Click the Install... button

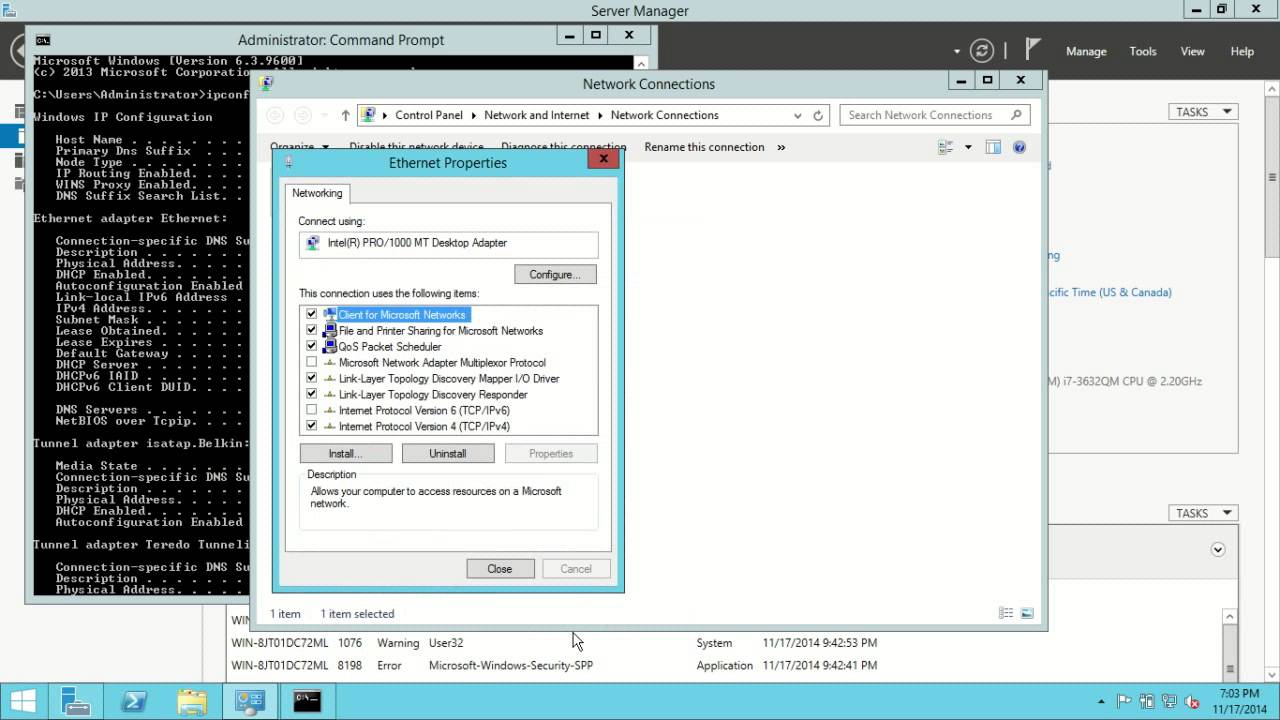click(x=345, y=453)
